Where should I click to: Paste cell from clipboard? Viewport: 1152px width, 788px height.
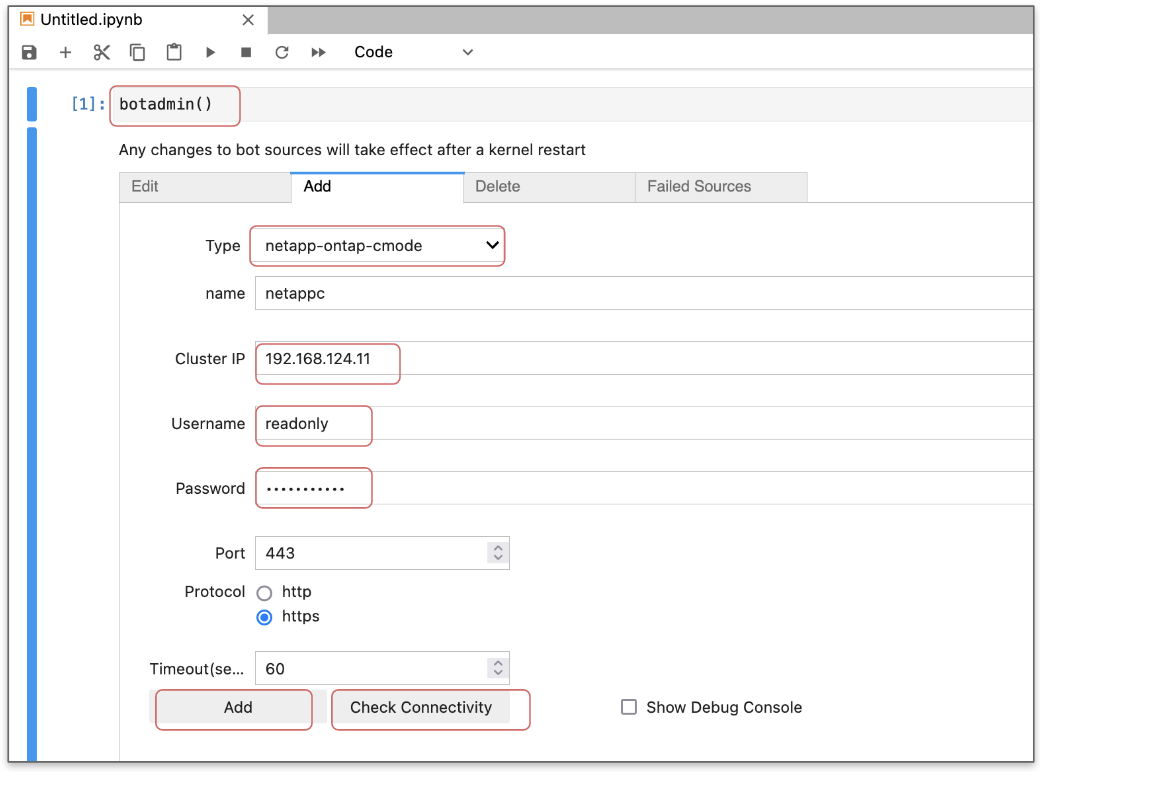173,52
